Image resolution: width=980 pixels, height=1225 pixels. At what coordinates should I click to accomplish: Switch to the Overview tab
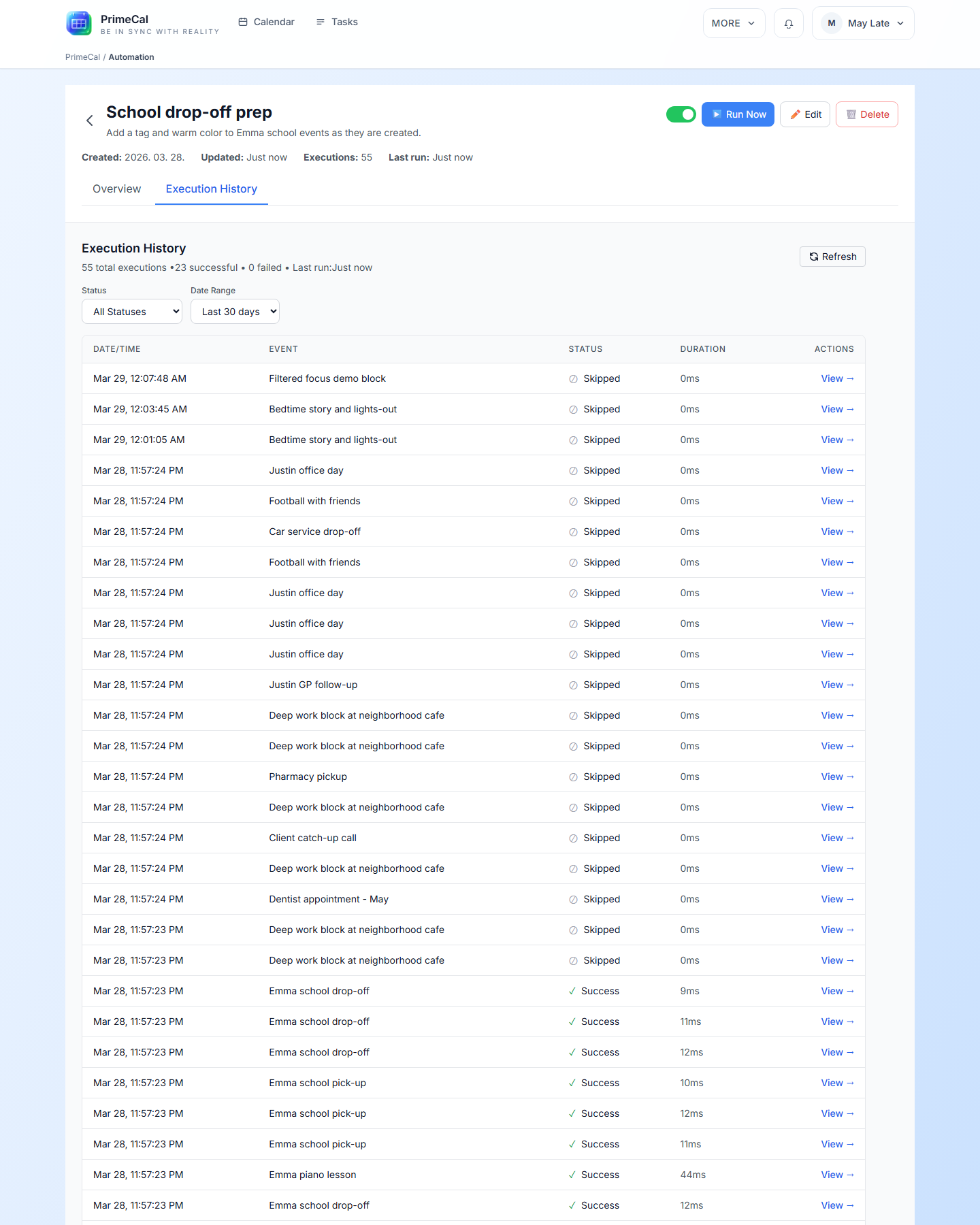tap(117, 189)
